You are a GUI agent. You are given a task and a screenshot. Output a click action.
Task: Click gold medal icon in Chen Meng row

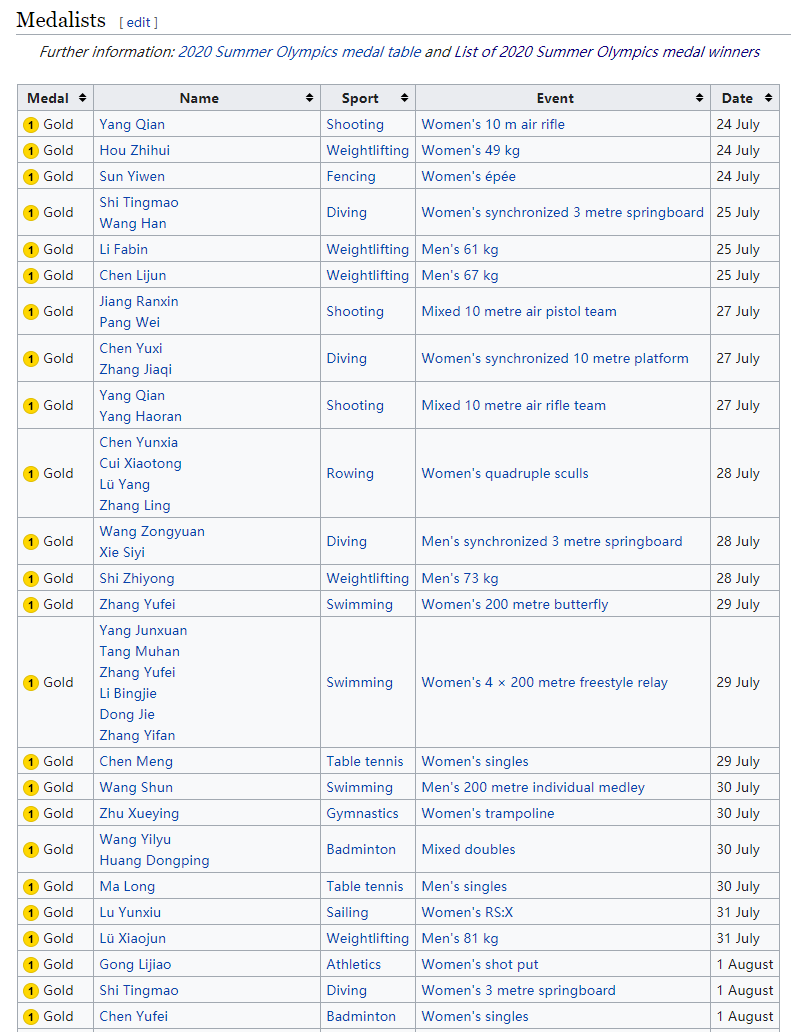click(31, 761)
